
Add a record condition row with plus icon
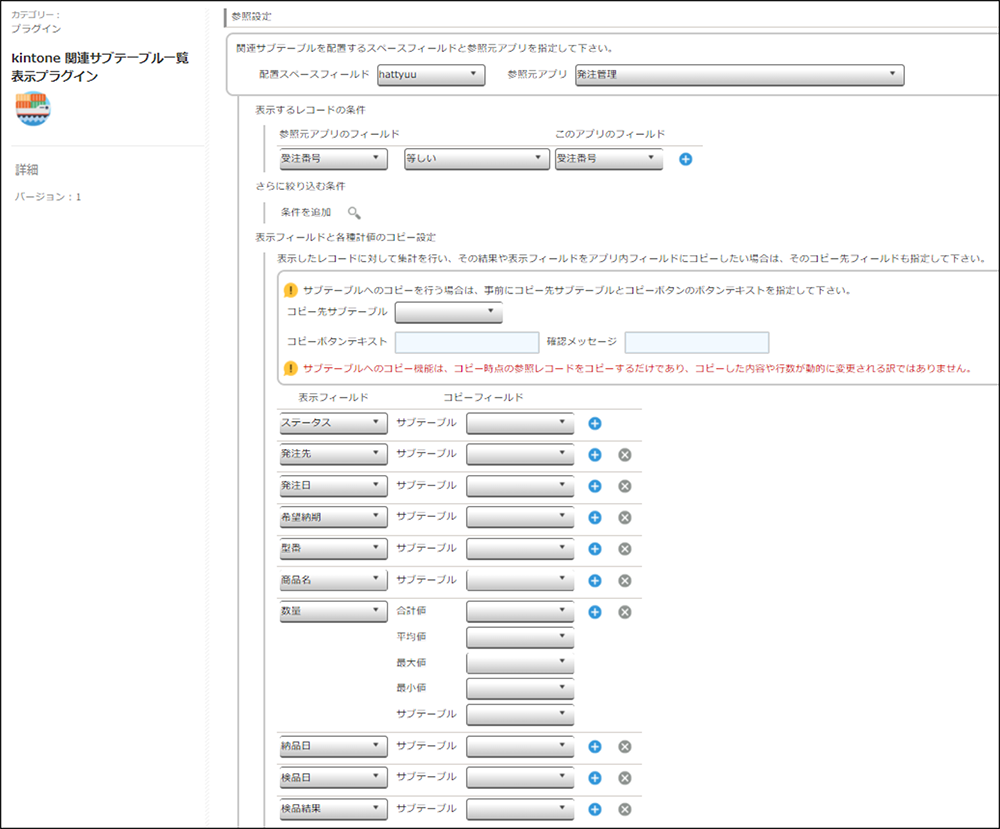click(686, 159)
